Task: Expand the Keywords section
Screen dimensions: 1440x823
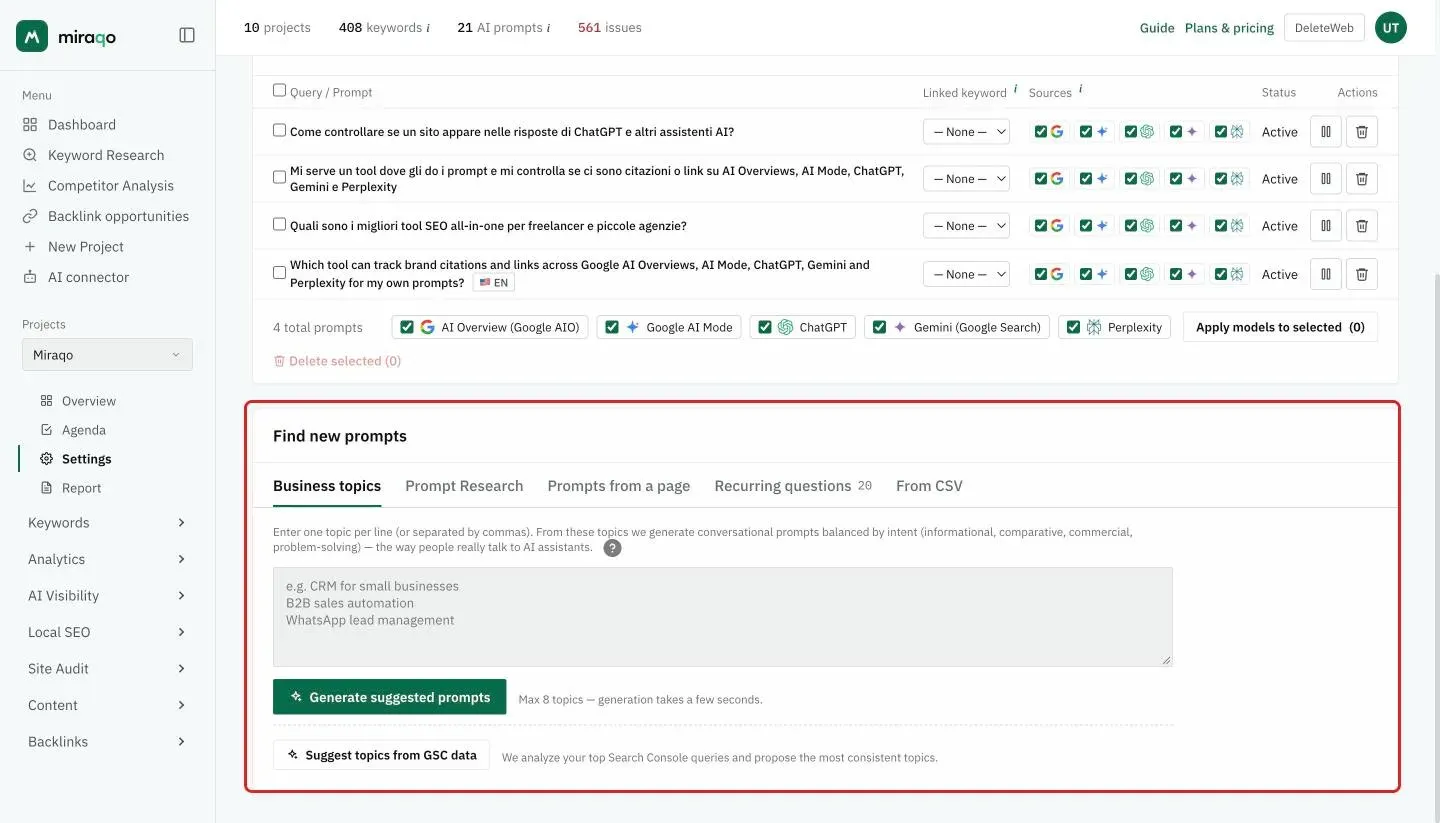Action: click(x=107, y=523)
